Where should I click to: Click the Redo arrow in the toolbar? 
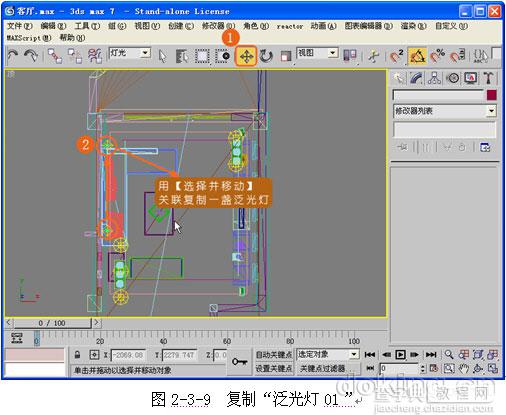pyautogui.click(x=32, y=56)
